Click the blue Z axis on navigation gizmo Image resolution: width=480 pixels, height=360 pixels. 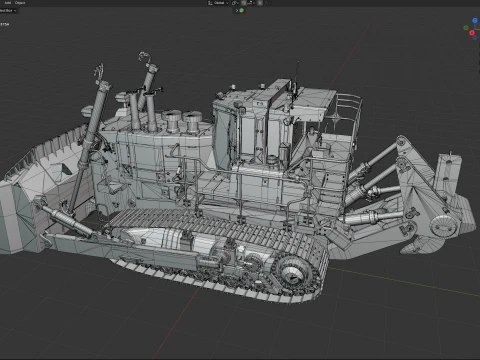(475, 21)
